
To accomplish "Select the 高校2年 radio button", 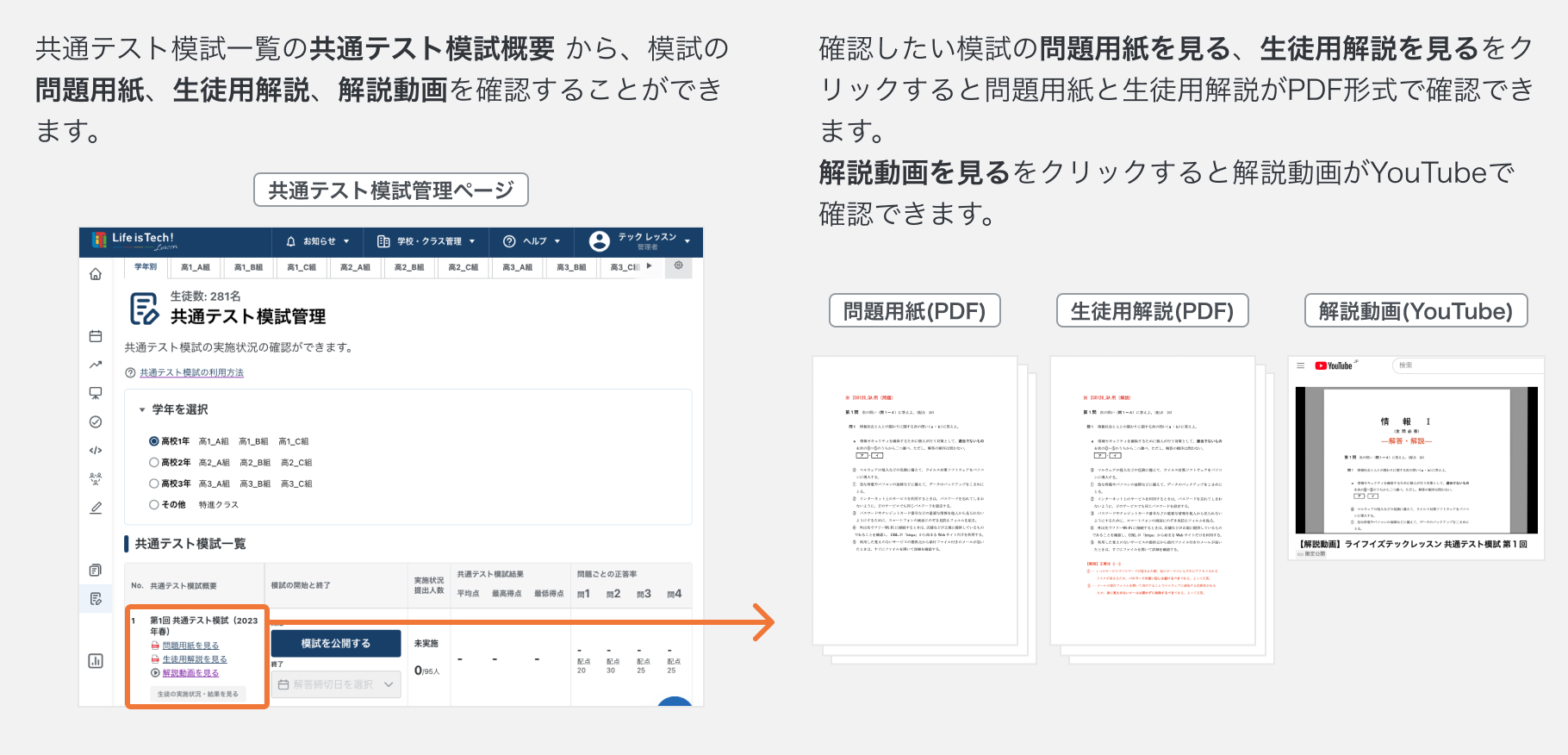I will 154,463.
